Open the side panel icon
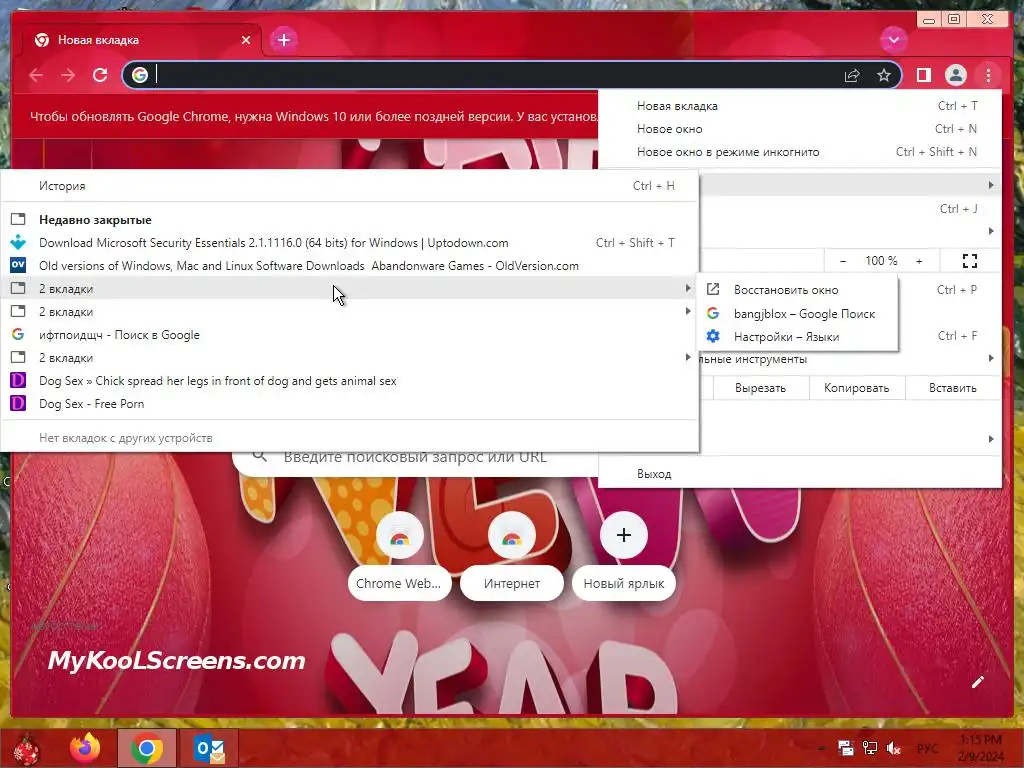This screenshot has width=1024, height=768. (923, 76)
